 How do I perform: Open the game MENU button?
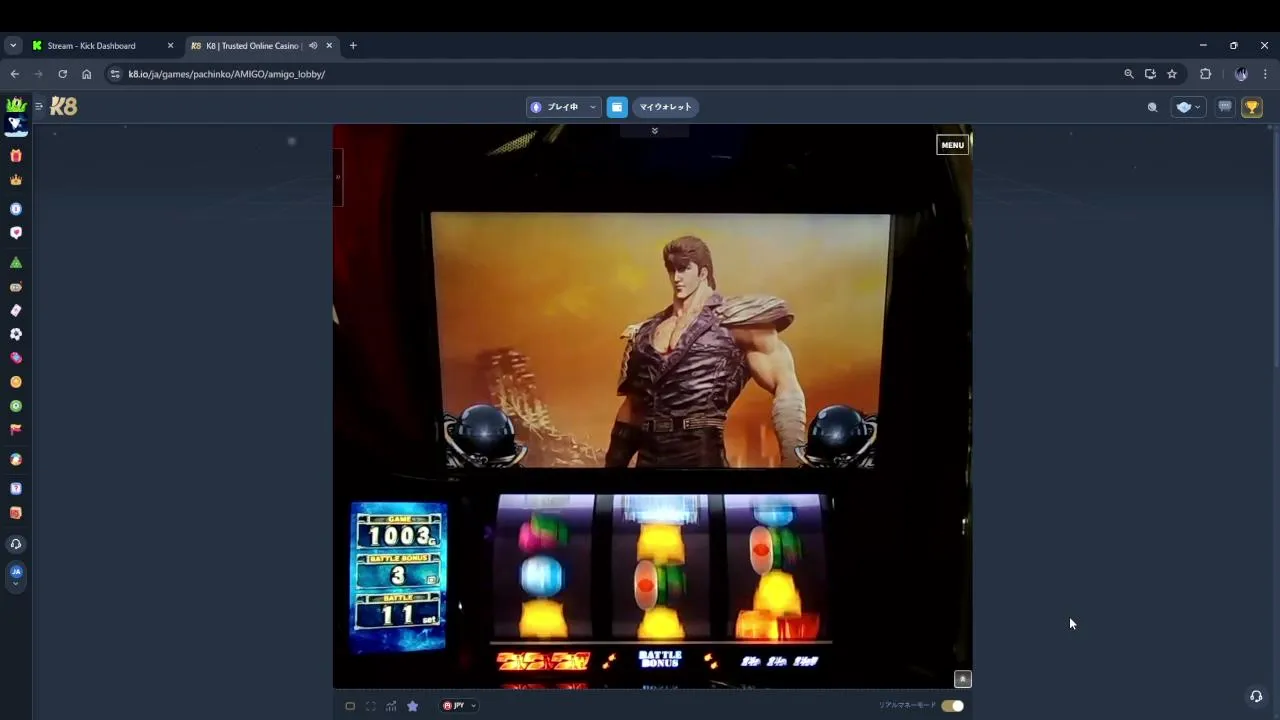tap(952, 145)
